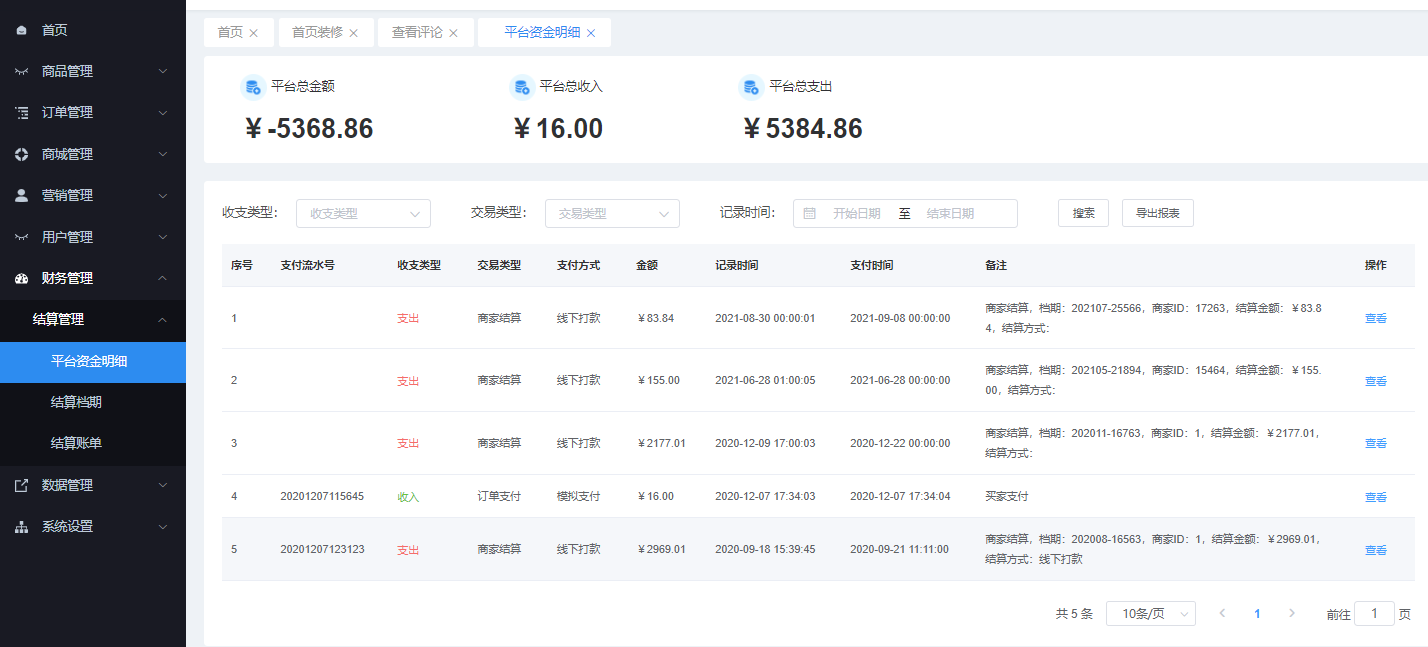Click the 数据管理 export icon
Screen dimensions: 1428x647
tap(22, 486)
